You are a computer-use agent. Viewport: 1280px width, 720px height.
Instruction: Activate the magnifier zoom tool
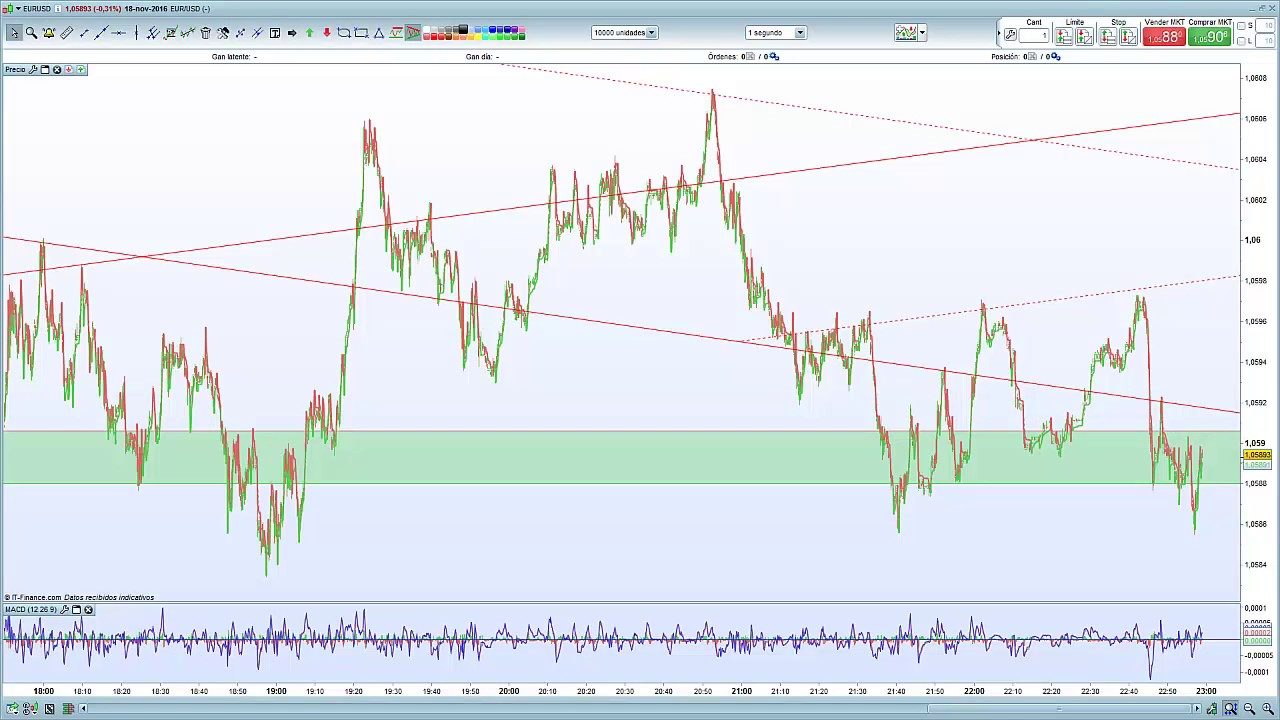31,33
